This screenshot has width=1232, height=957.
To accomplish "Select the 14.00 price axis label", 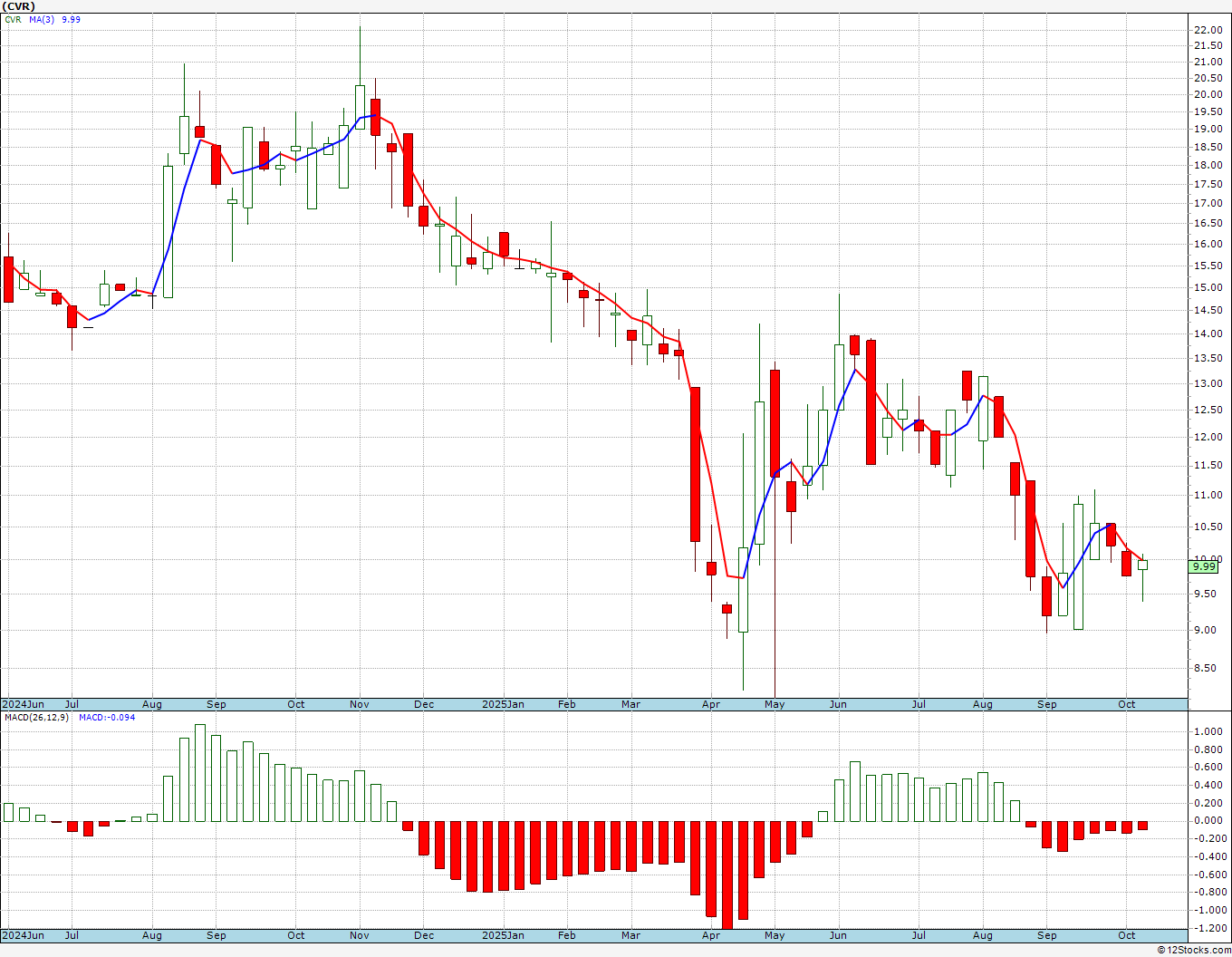I will click(1208, 333).
